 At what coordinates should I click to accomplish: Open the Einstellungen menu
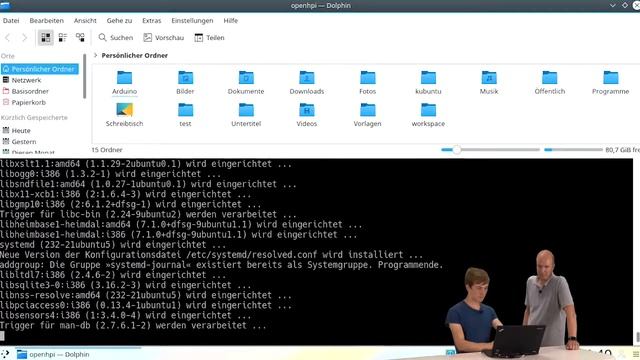pyautogui.click(x=192, y=20)
